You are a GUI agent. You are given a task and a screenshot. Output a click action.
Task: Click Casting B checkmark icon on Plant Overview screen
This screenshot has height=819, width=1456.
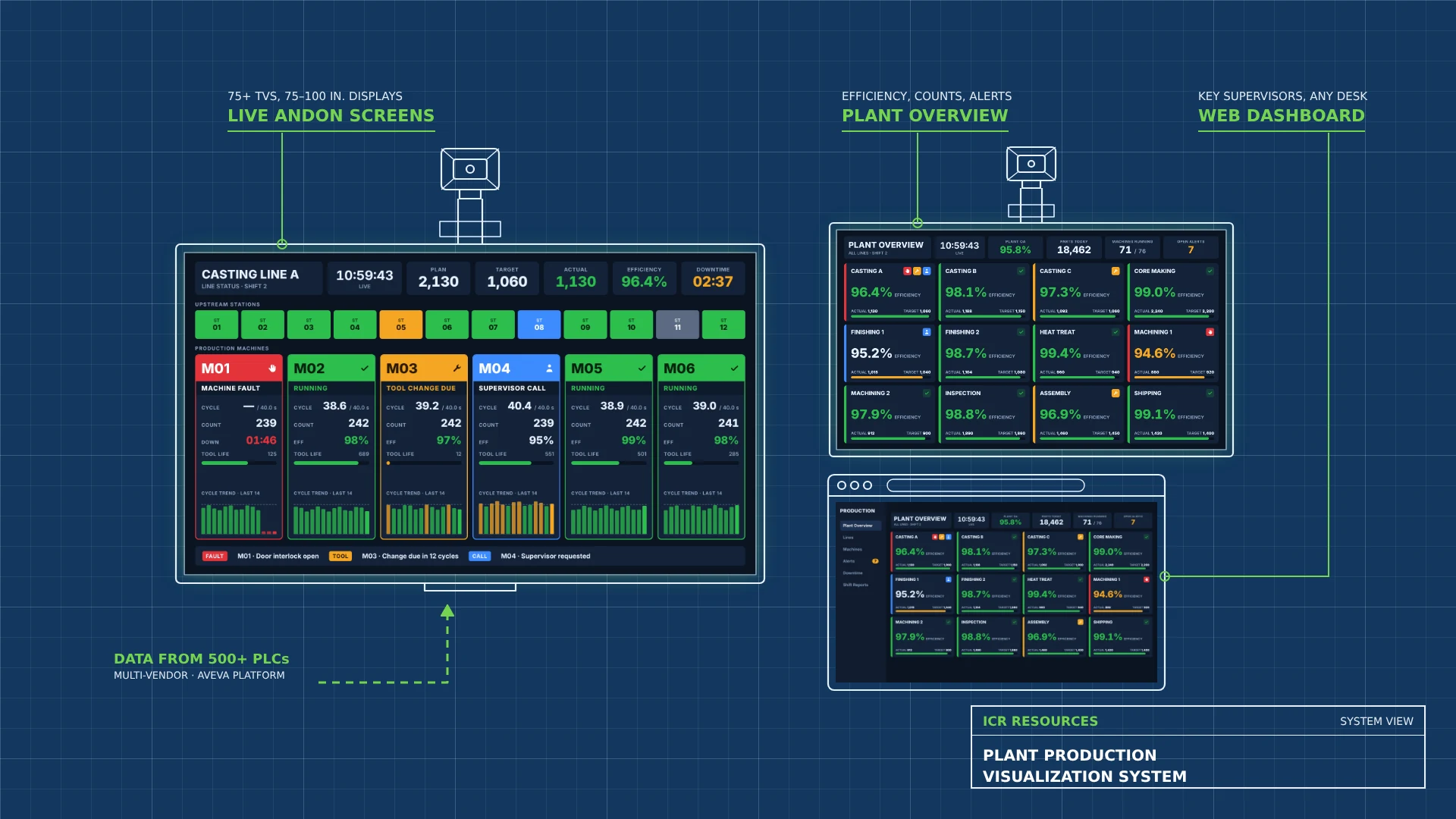pos(1021,271)
